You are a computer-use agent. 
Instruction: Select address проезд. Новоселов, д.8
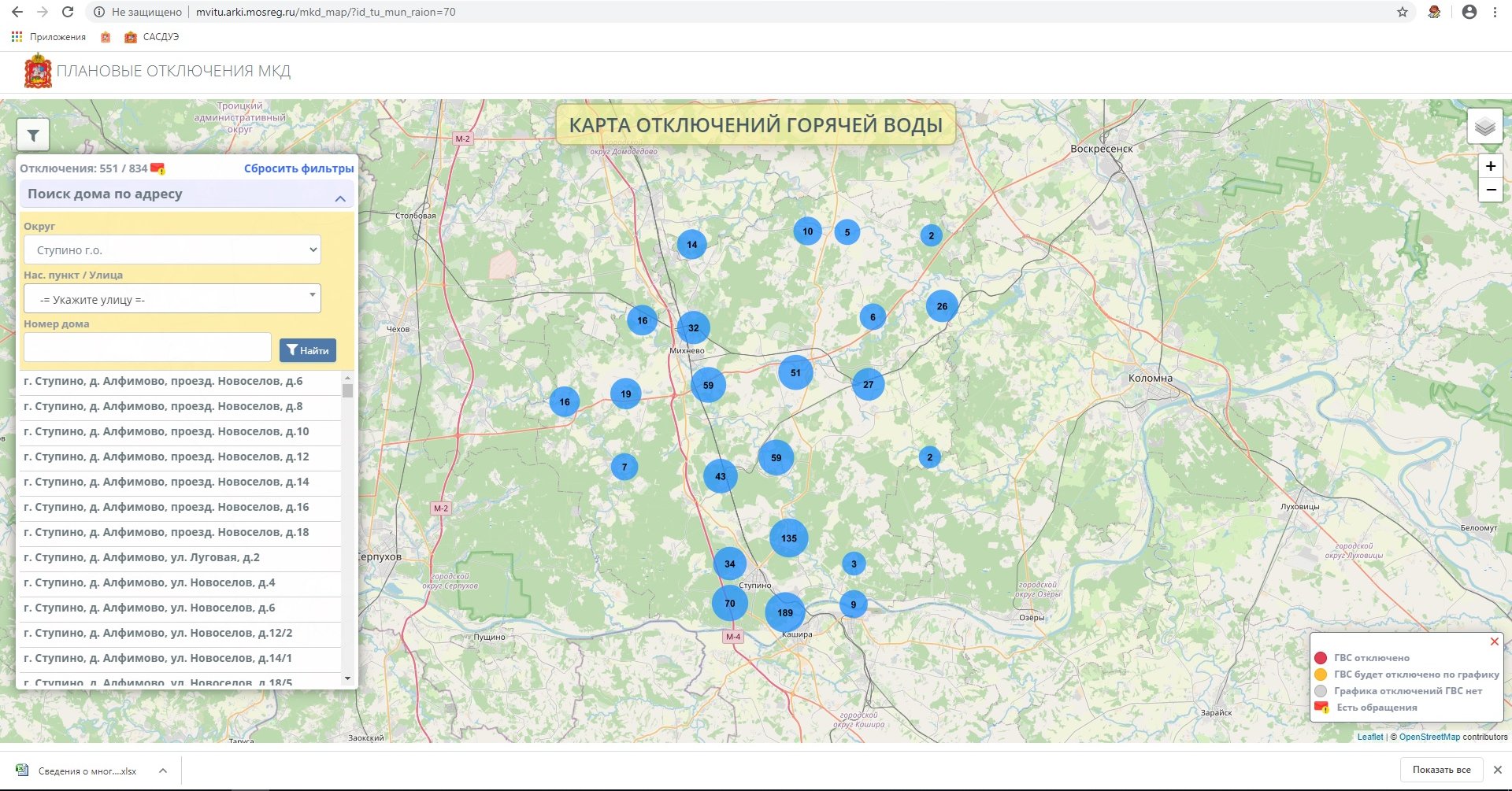point(180,407)
